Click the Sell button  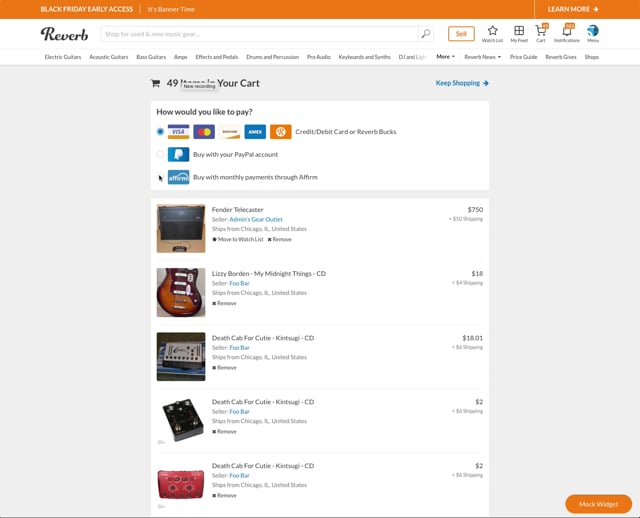pos(461,33)
